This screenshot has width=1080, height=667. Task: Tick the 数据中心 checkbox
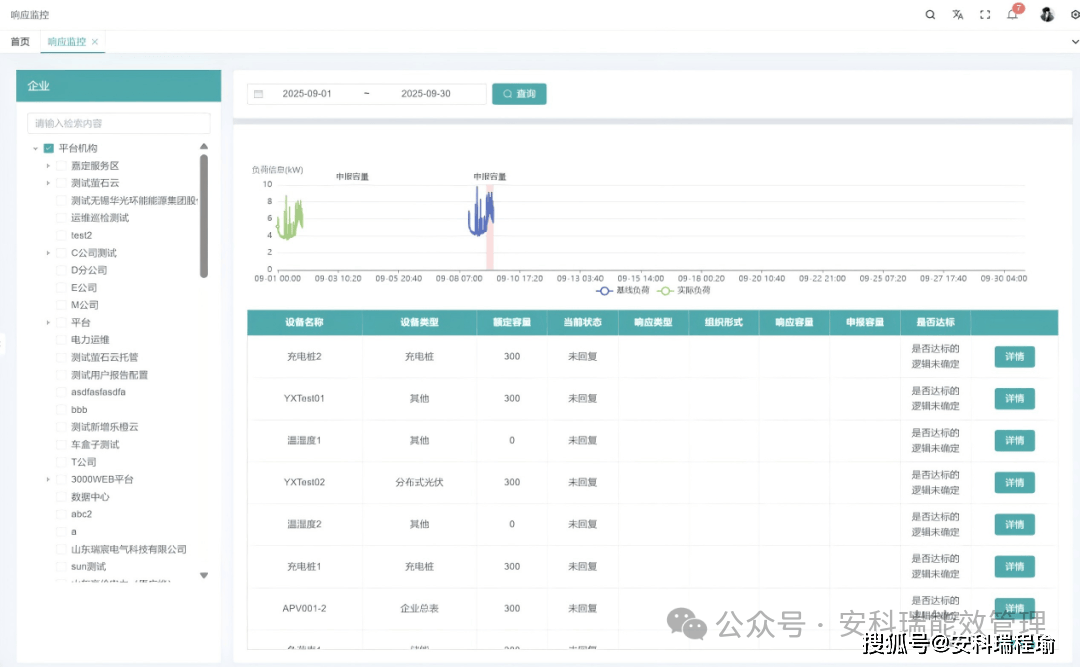61,497
